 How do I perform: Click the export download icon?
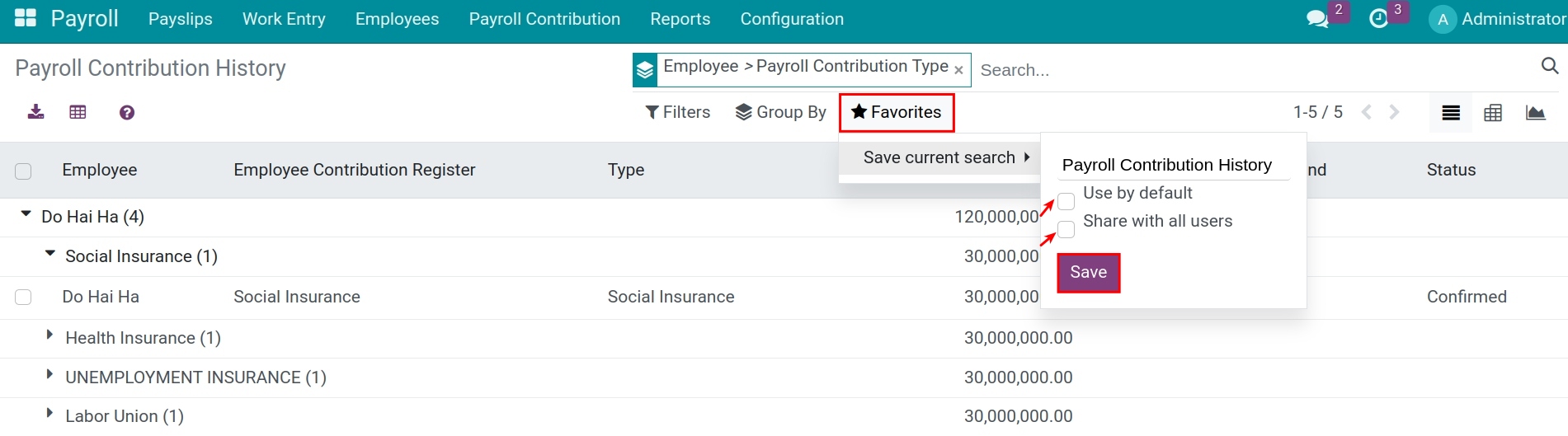pos(35,112)
